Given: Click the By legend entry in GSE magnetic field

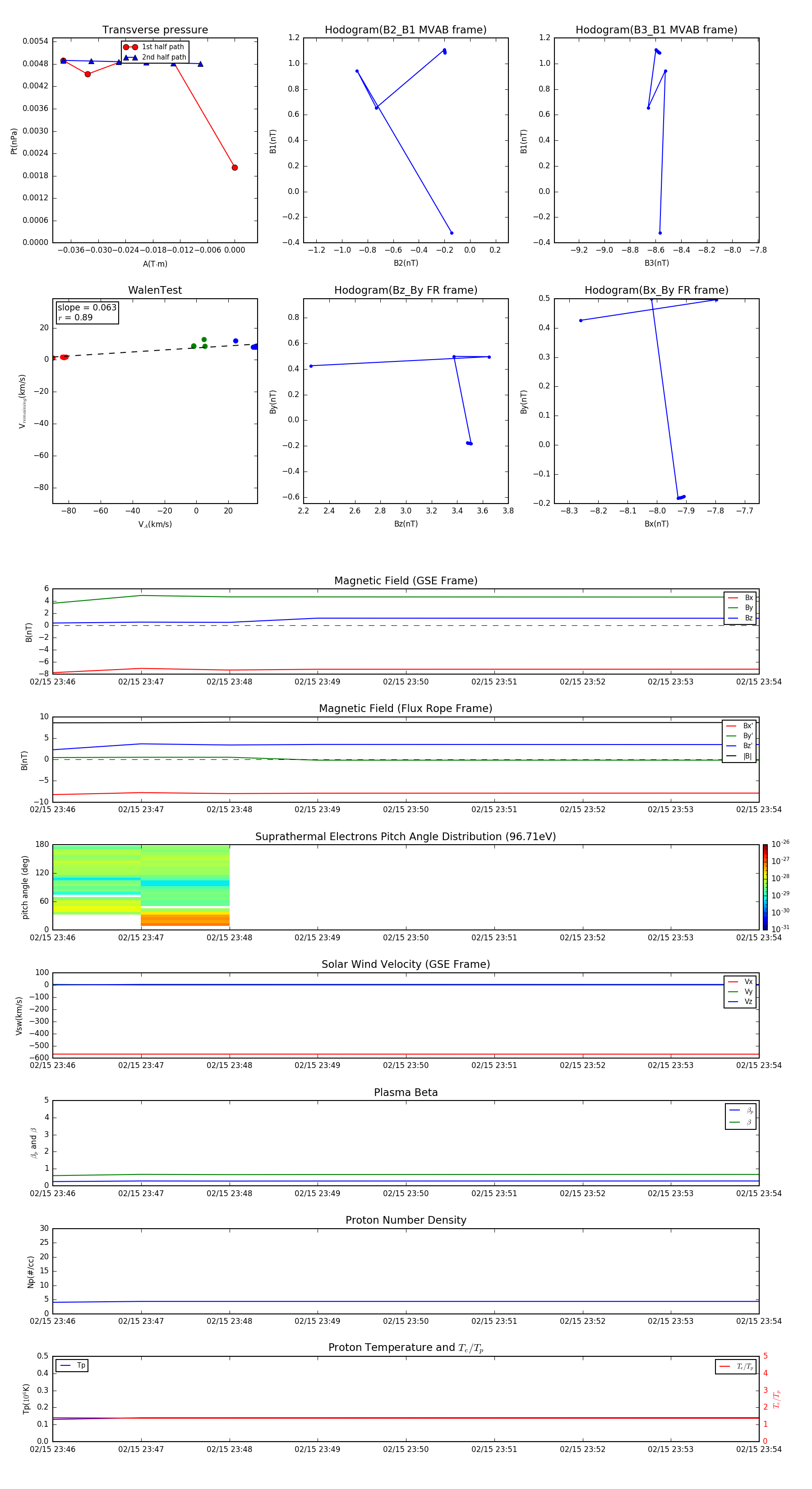Looking at the screenshot, I should tap(740, 607).
